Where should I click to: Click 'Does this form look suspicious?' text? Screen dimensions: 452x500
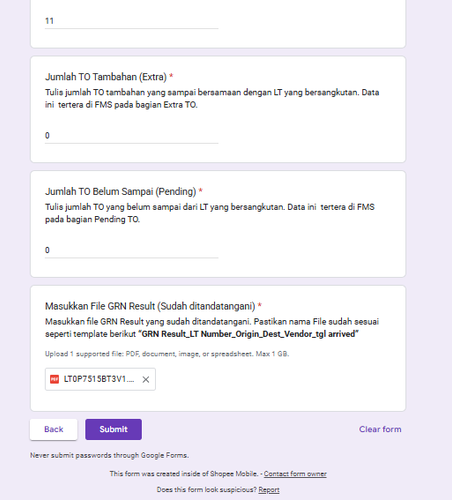pos(207,490)
